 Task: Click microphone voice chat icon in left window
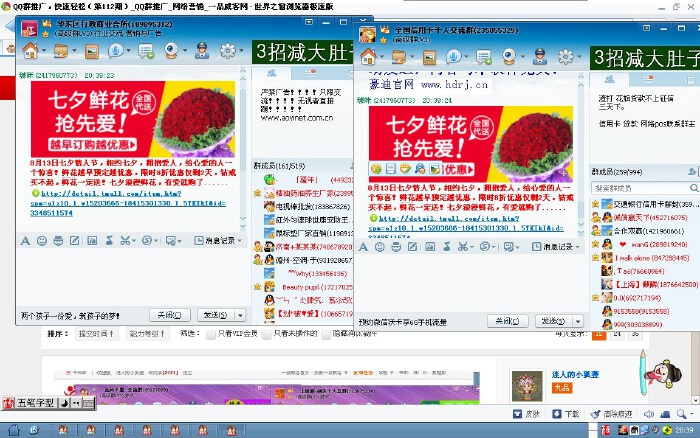(x=116, y=50)
